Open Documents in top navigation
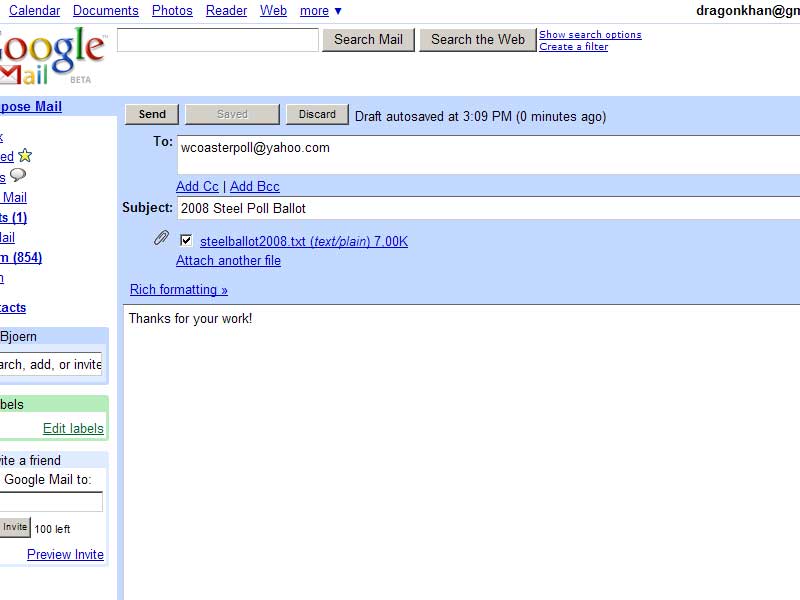Viewport: 800px width, 600px height. pyautogui.click(x=106, y=11)
